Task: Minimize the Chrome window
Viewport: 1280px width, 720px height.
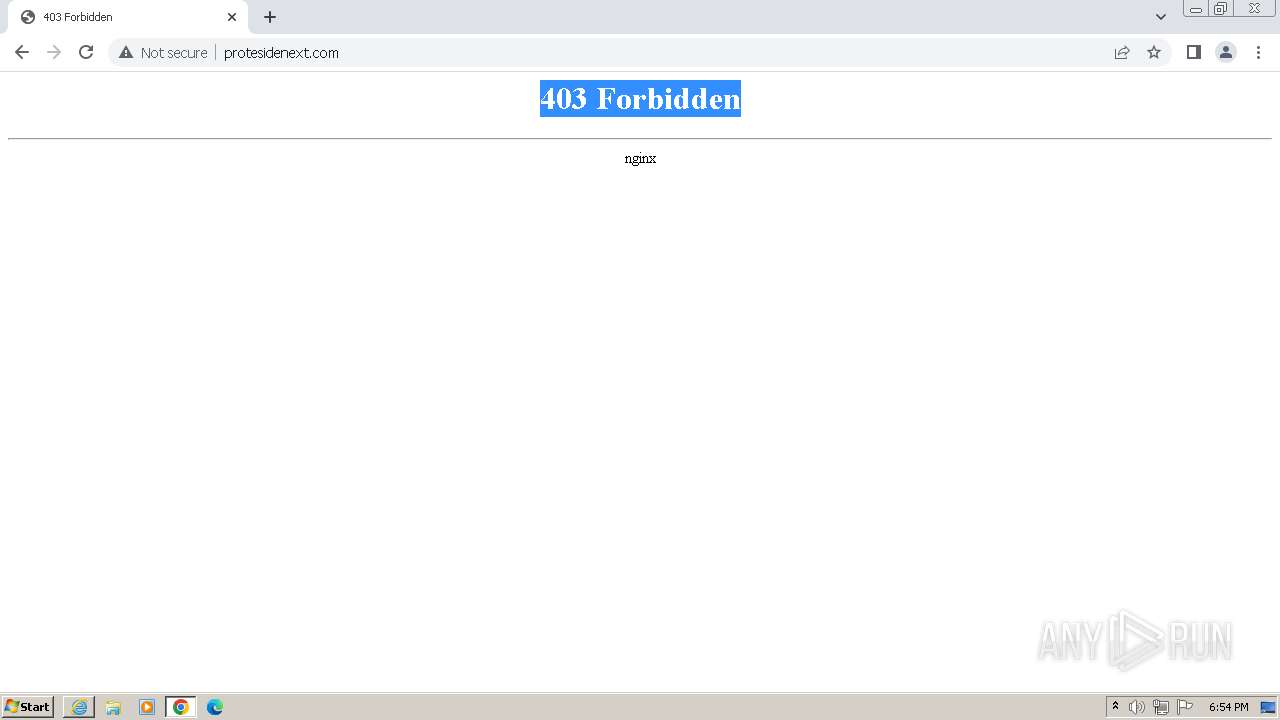Action: (1196, 9)
